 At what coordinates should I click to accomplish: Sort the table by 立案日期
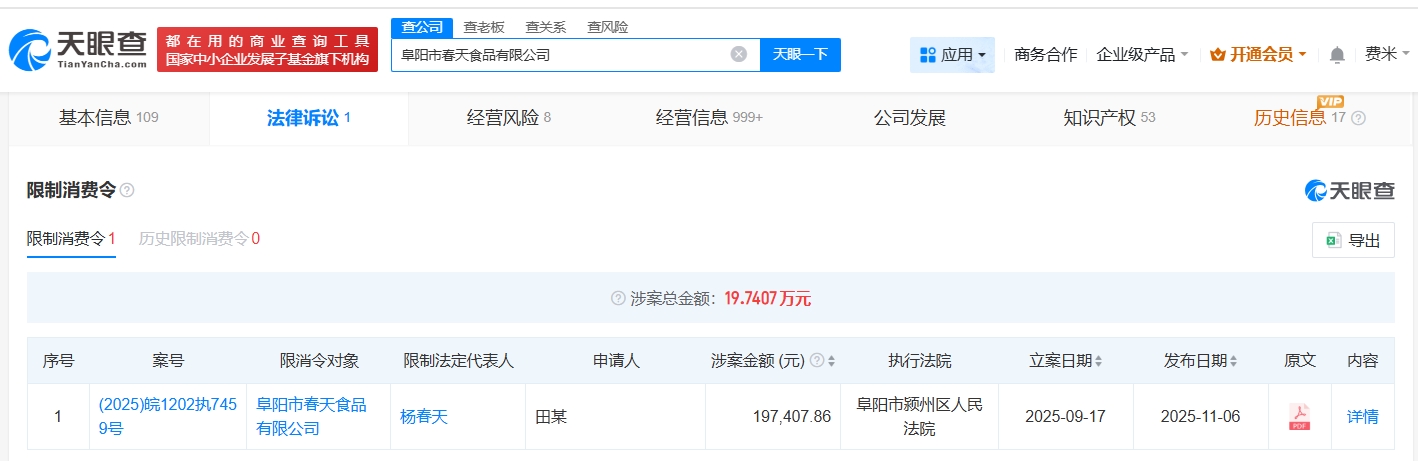[1100, 361]
